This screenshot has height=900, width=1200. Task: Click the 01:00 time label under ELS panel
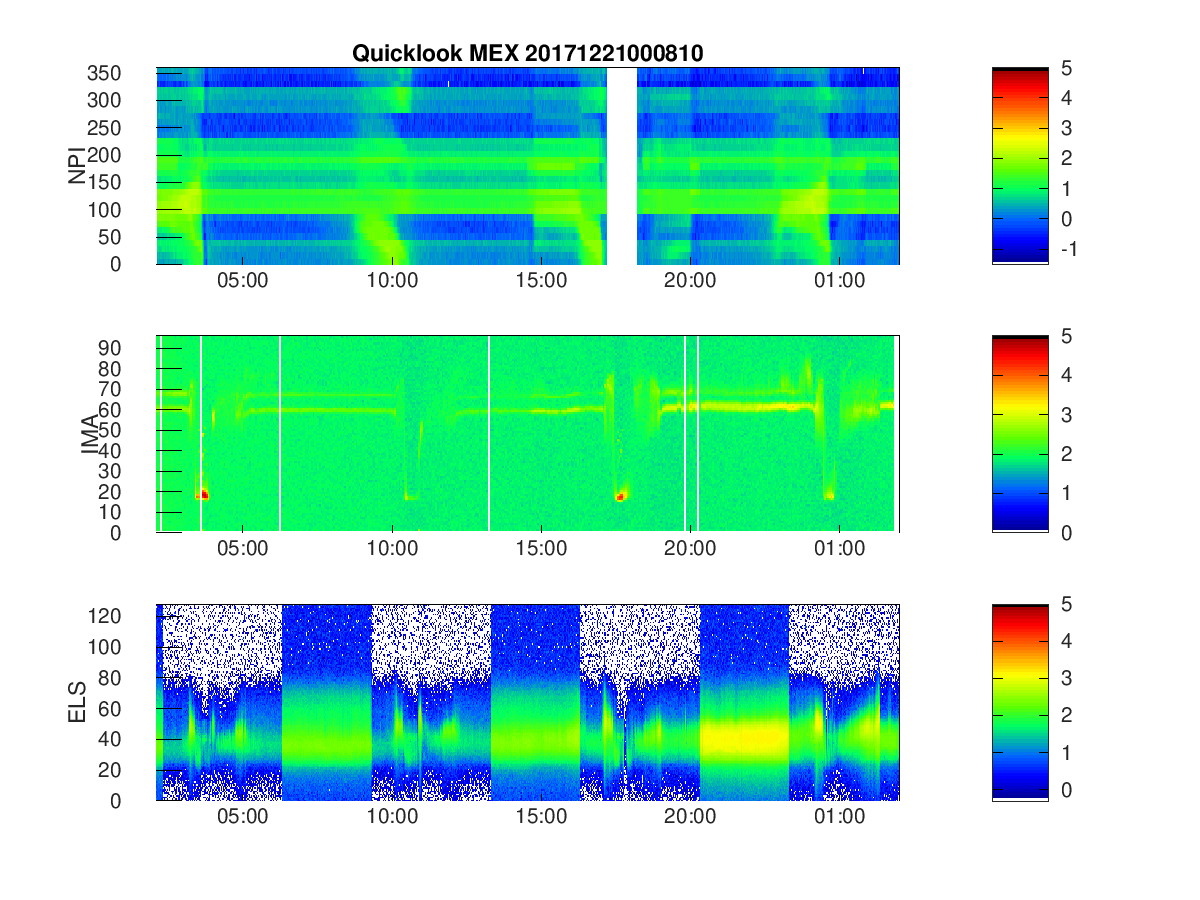pos(839,818)
